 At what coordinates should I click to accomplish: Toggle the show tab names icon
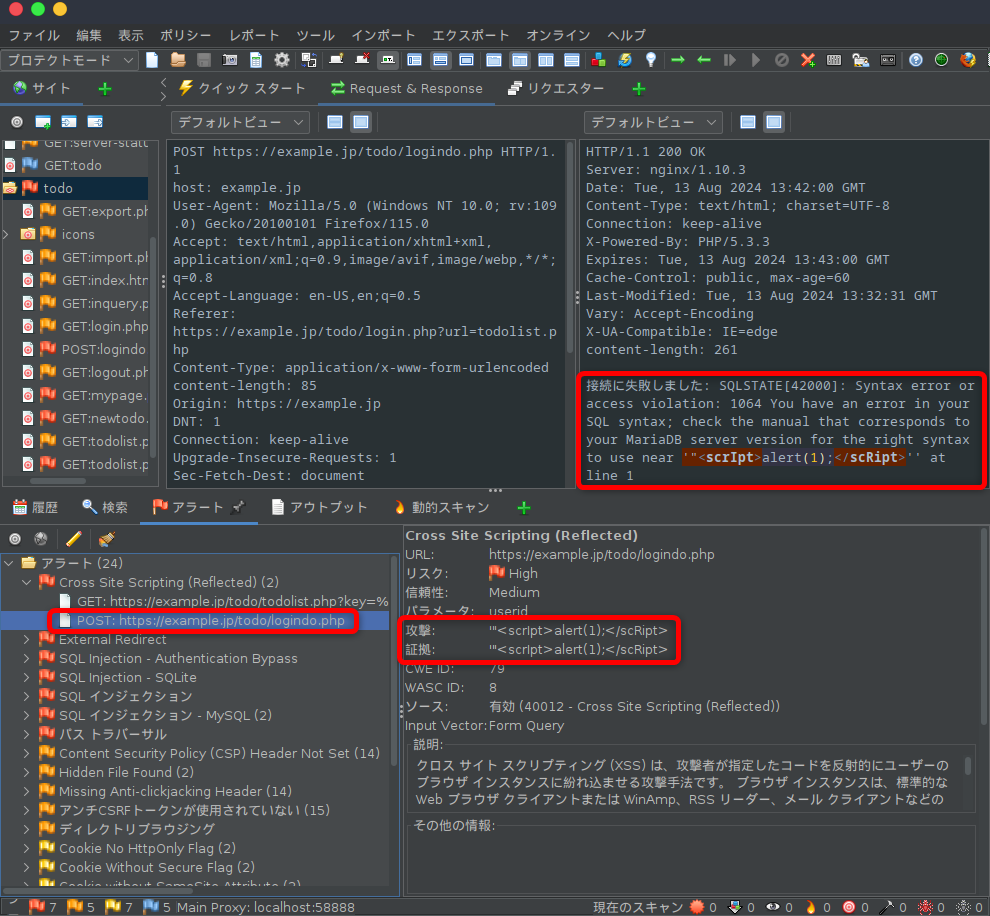point(388,60)
